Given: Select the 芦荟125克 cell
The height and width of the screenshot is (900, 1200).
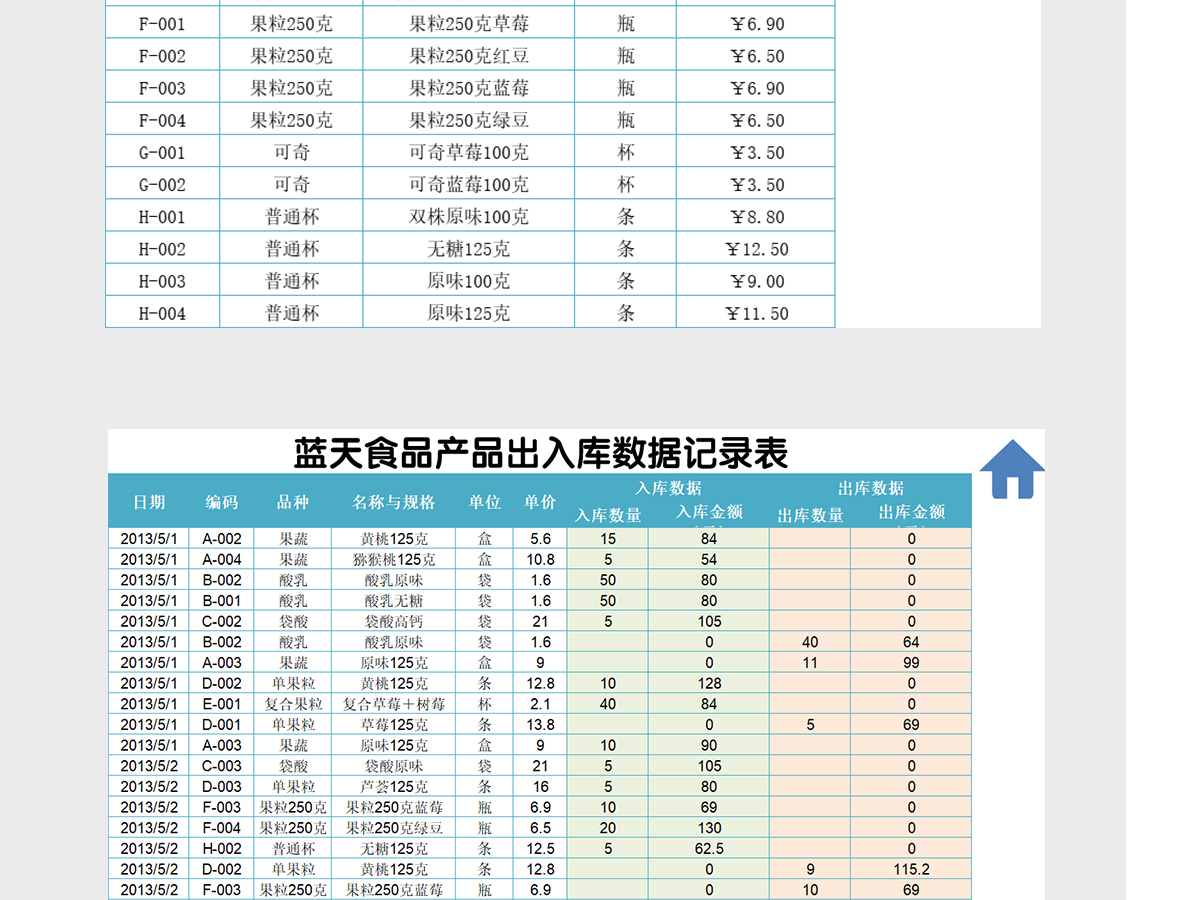Looking at the screenshot, I should pyautogui.click(x=394, y=787).
